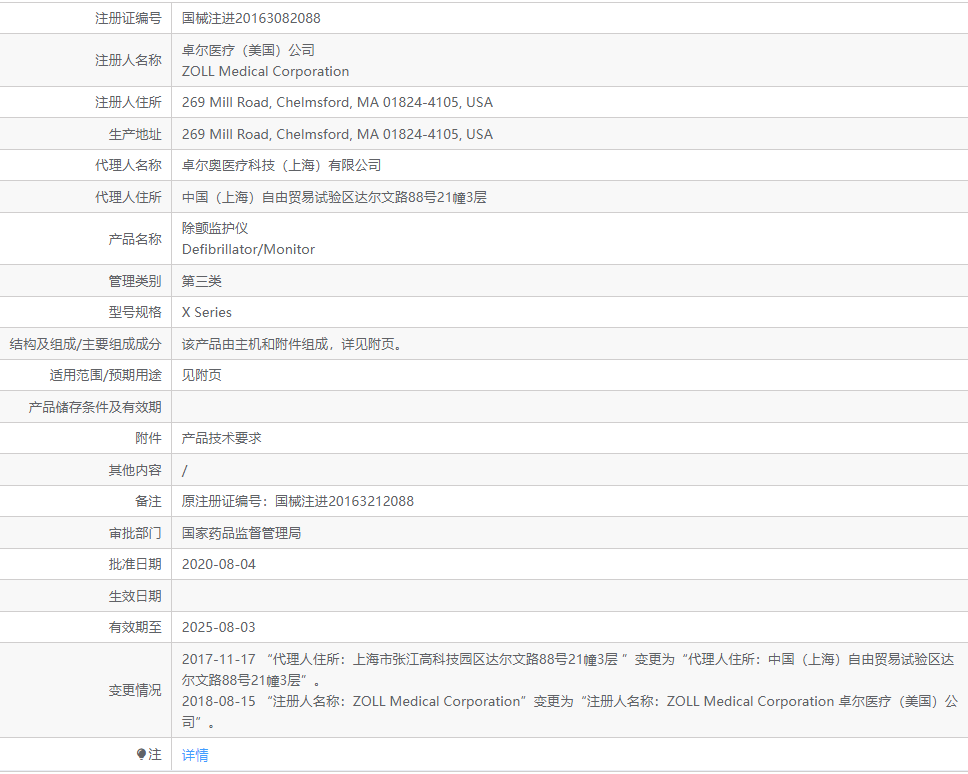Select the text 该产品由主机和附件组成，详见附页。
The width and height of the screenshot is (968, 774).
point(293,344)
